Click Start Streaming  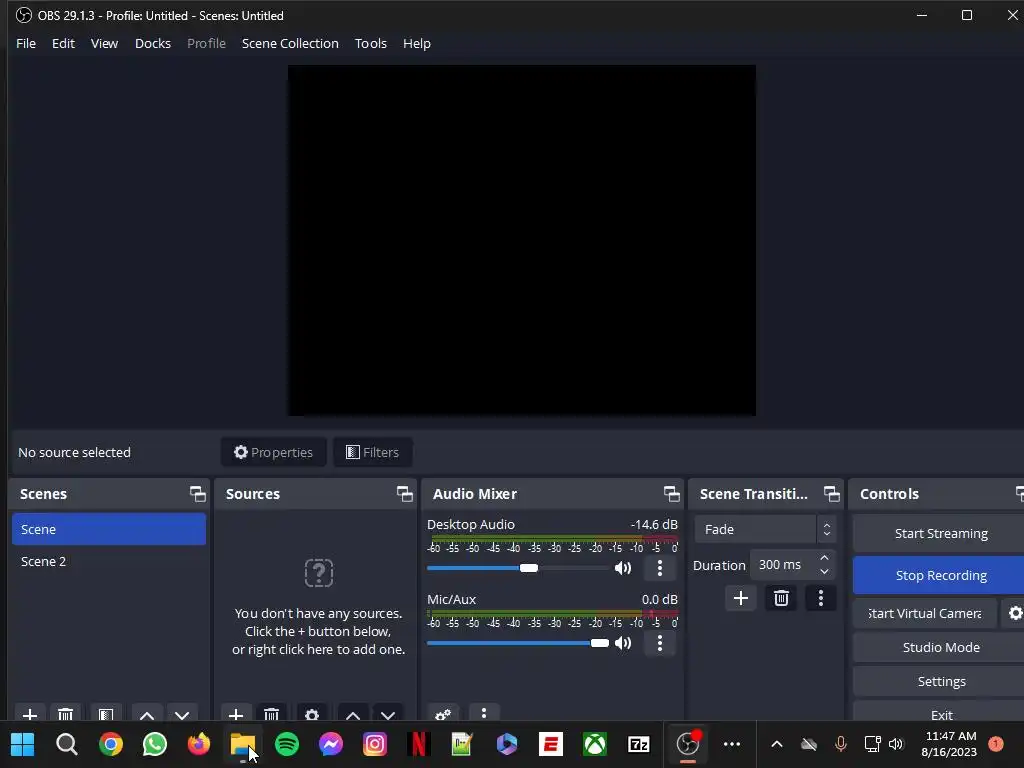940,534
